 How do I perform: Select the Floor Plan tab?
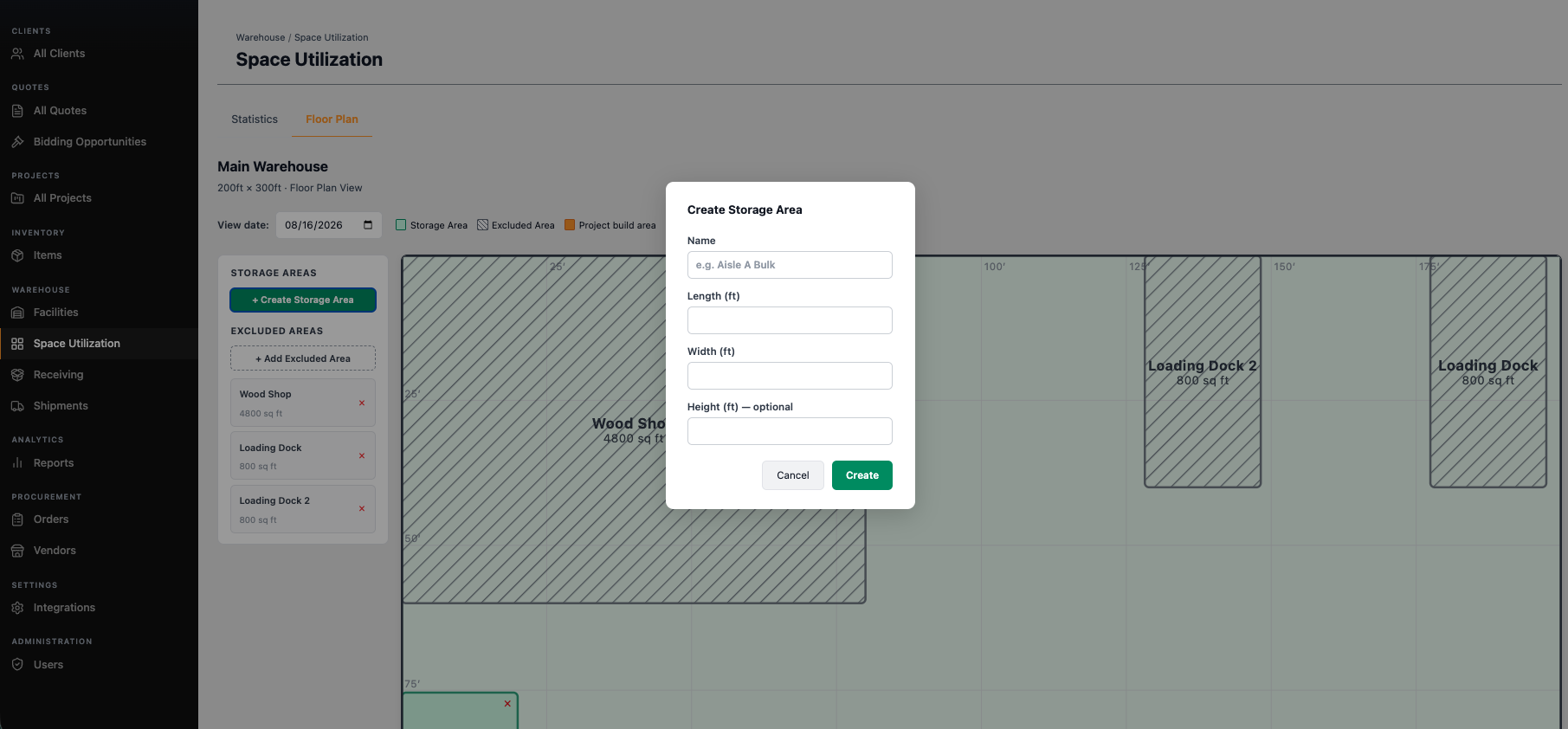(332, 119)
